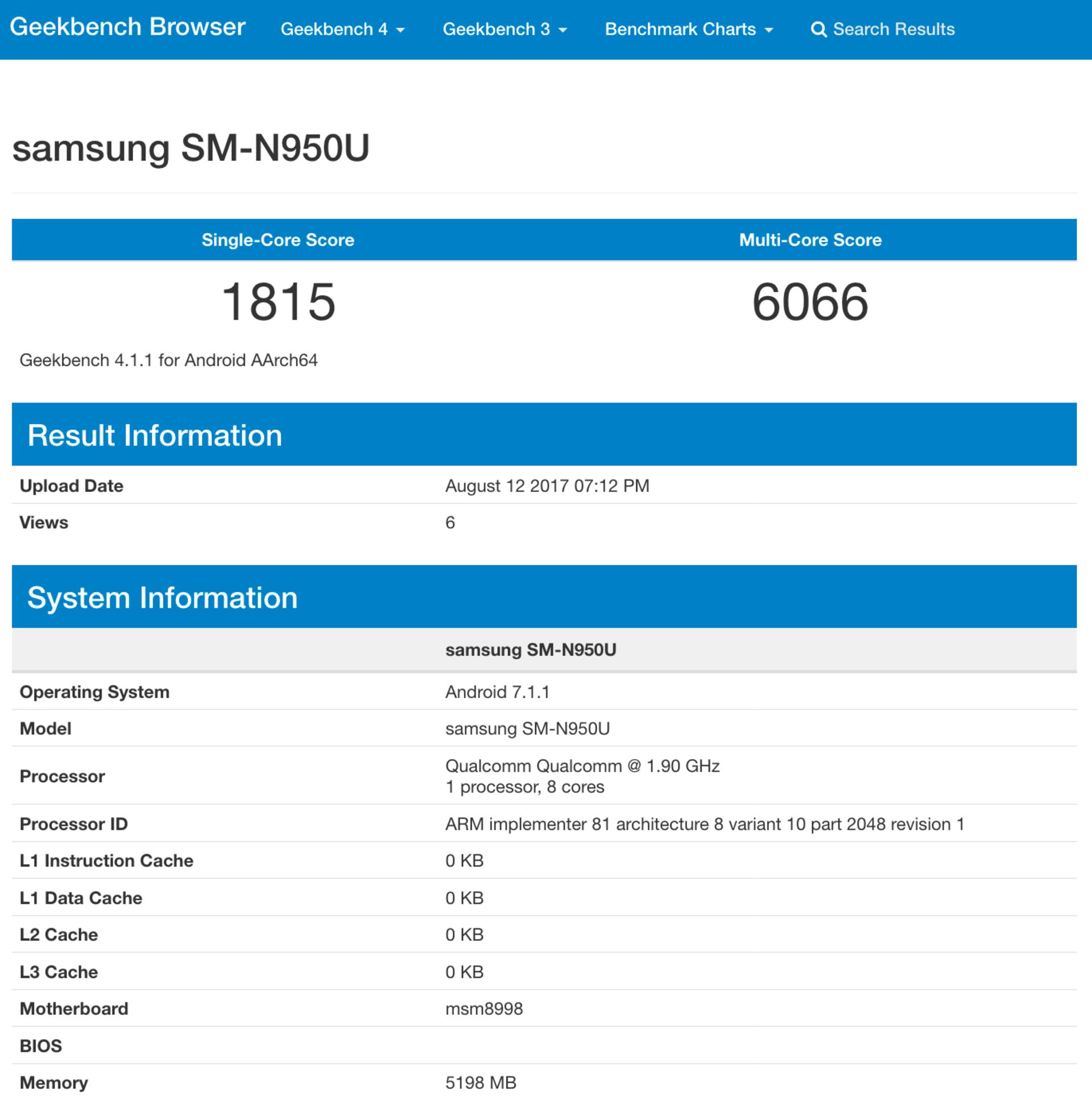Click the magnifying glass search icon
Viewport: 1092px width, 1111px height.
818,29
